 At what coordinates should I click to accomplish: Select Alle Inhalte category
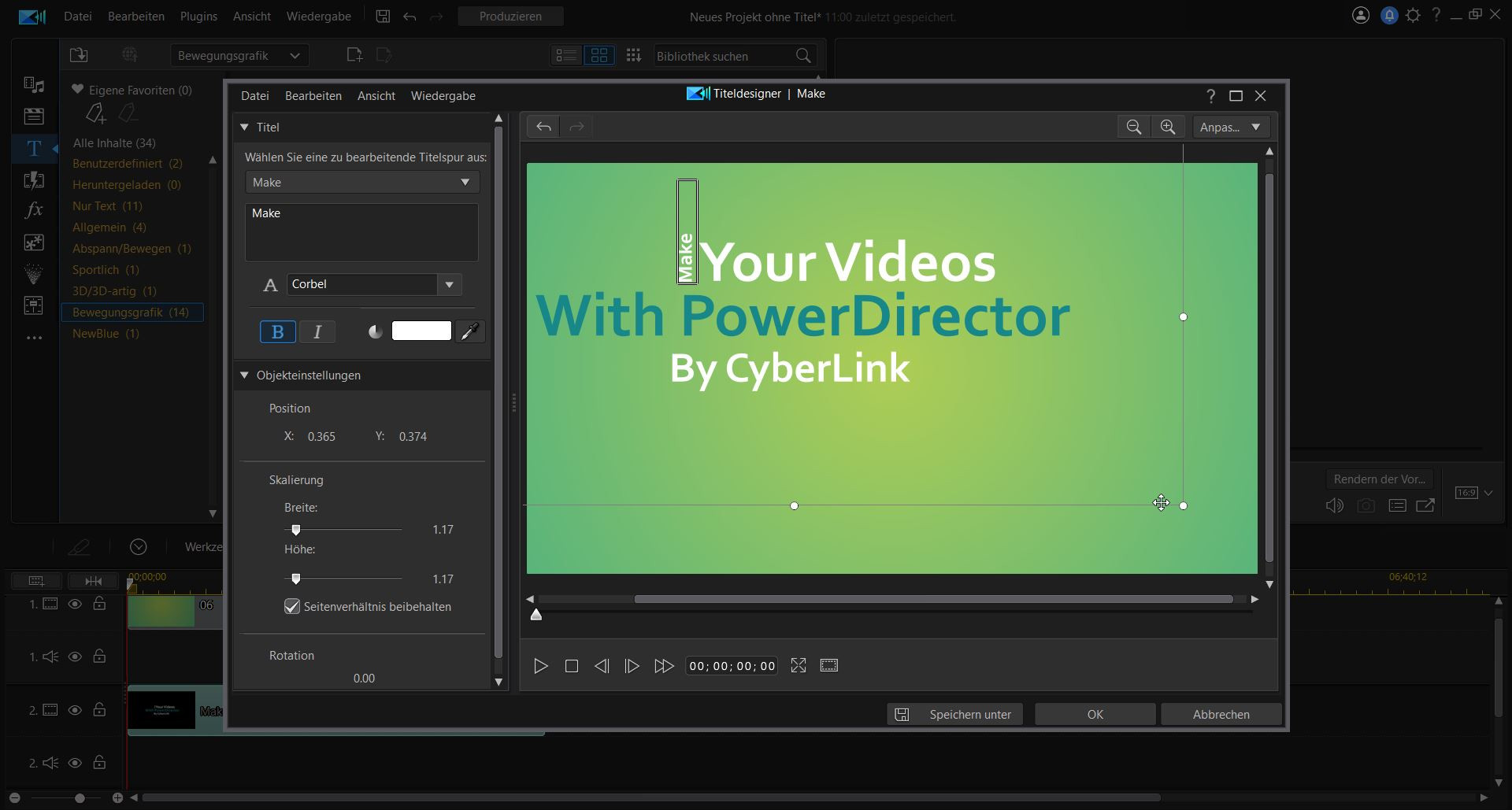[114, 143]
